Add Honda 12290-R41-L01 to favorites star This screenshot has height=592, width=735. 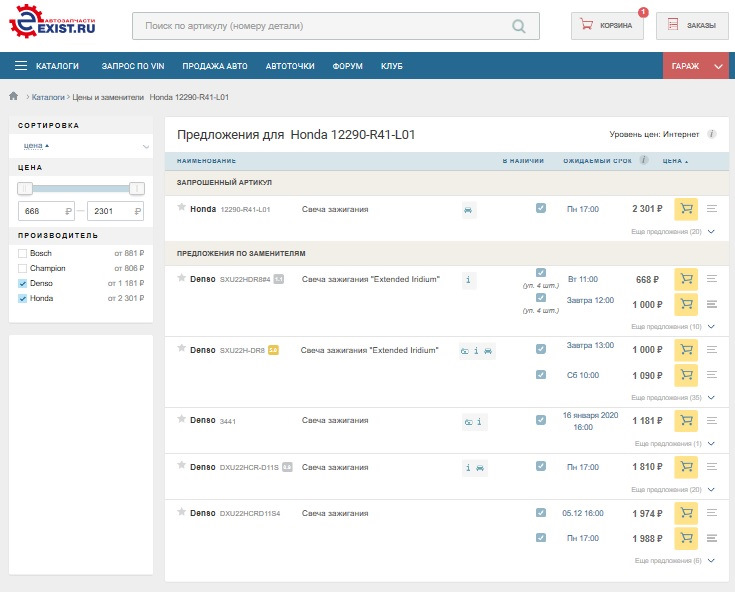pyautogui.click(x=181, y=207)
